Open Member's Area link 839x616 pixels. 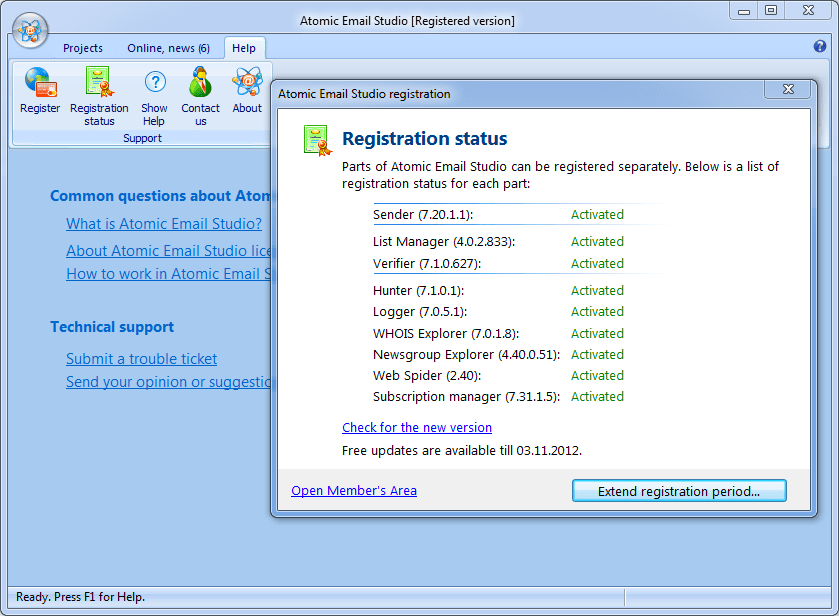coord(354,490)
